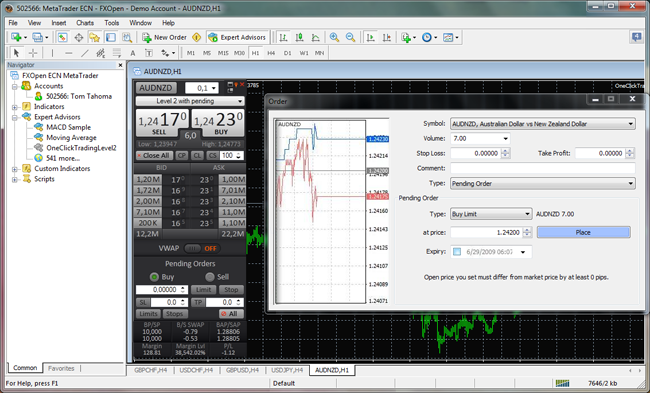Switch to the Favorites navigator tab

click(61, 368)
